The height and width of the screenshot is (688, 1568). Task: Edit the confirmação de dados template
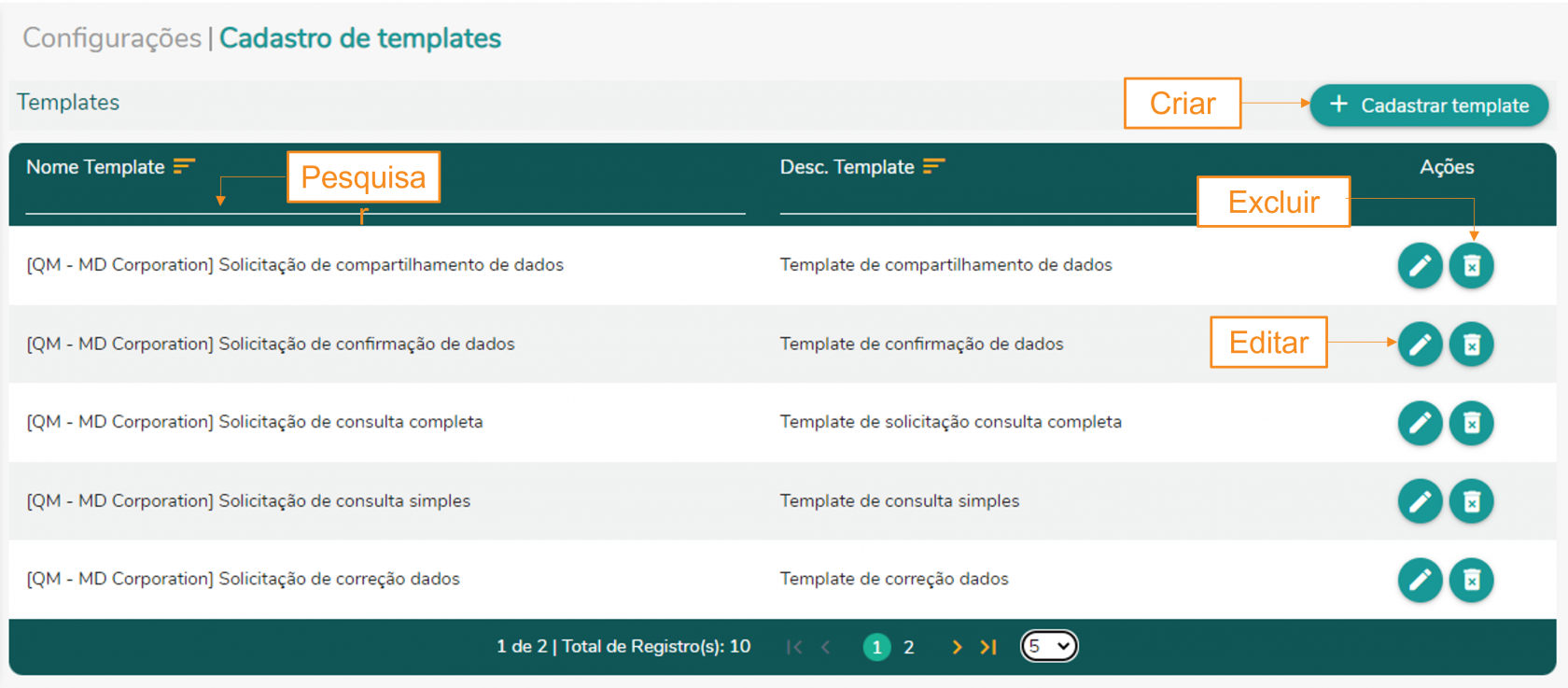point(1421,344)
